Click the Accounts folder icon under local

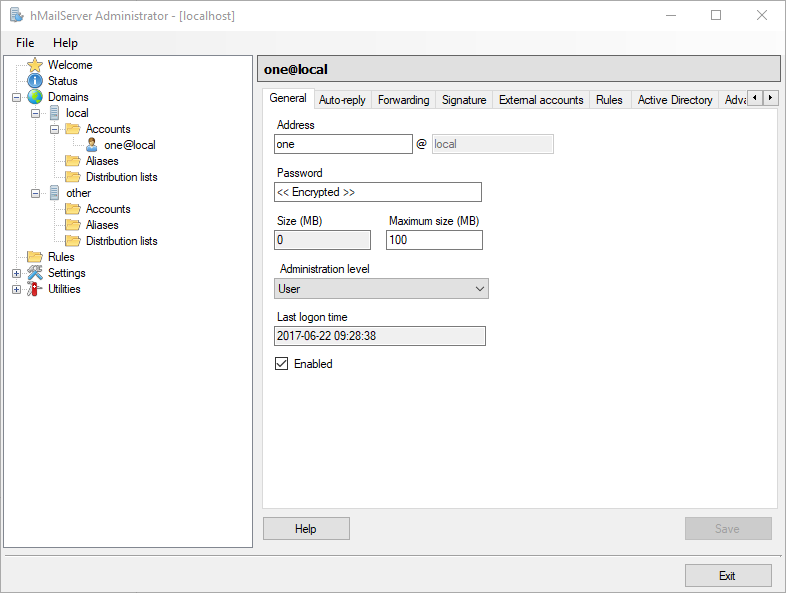click(x=73, y=129)
